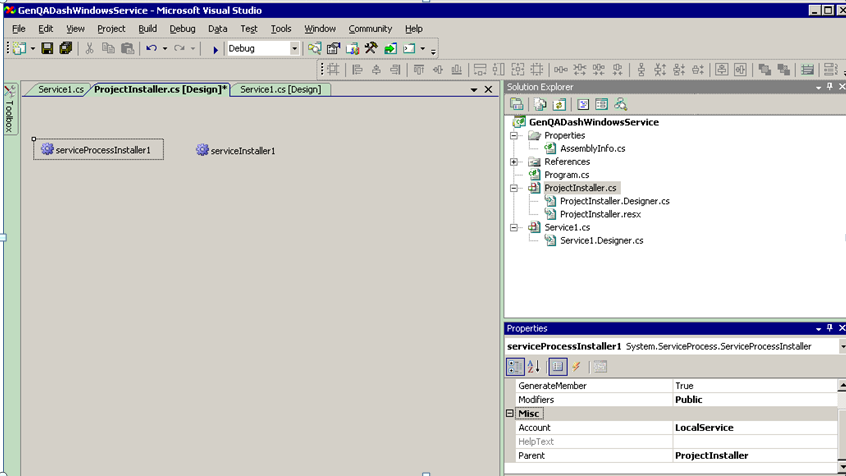Click View Code in Solution Explorer toolbar
Image resolution: width=846 pixels, height=476 pixels.
click(x=583, y=104)
